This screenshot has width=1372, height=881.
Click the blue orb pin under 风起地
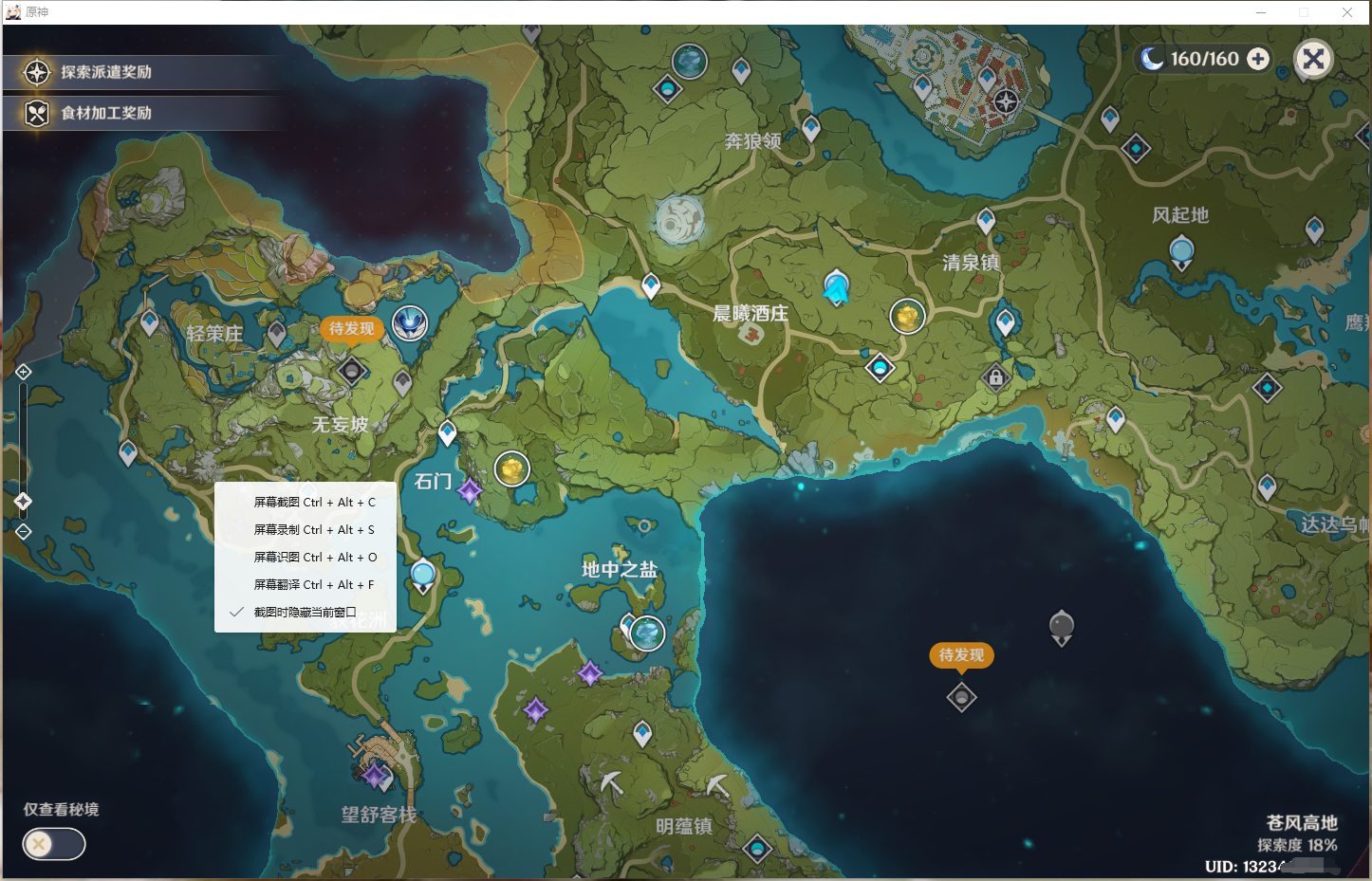pyautogui.click(x=1181, y=253)
